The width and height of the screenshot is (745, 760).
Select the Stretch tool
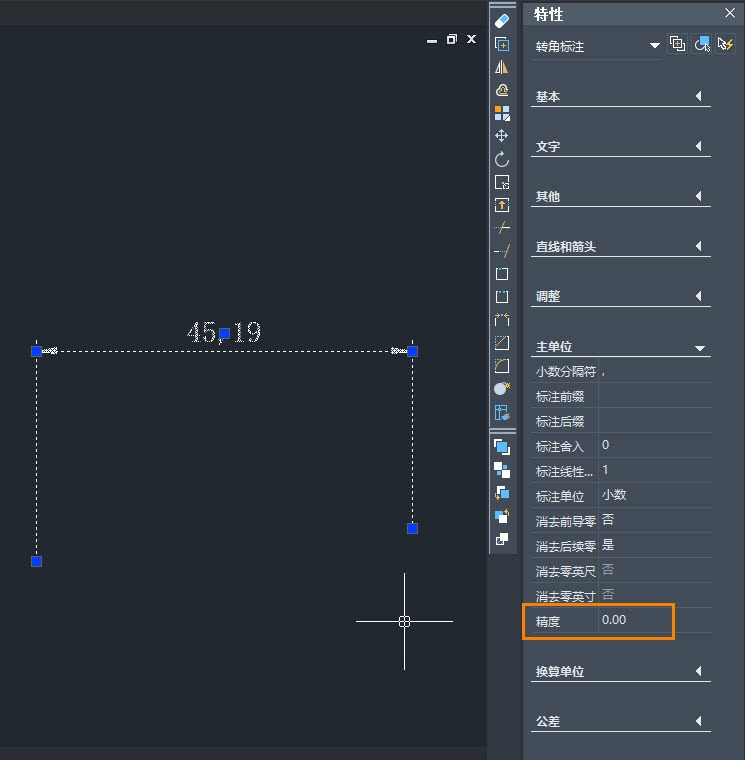502,206
